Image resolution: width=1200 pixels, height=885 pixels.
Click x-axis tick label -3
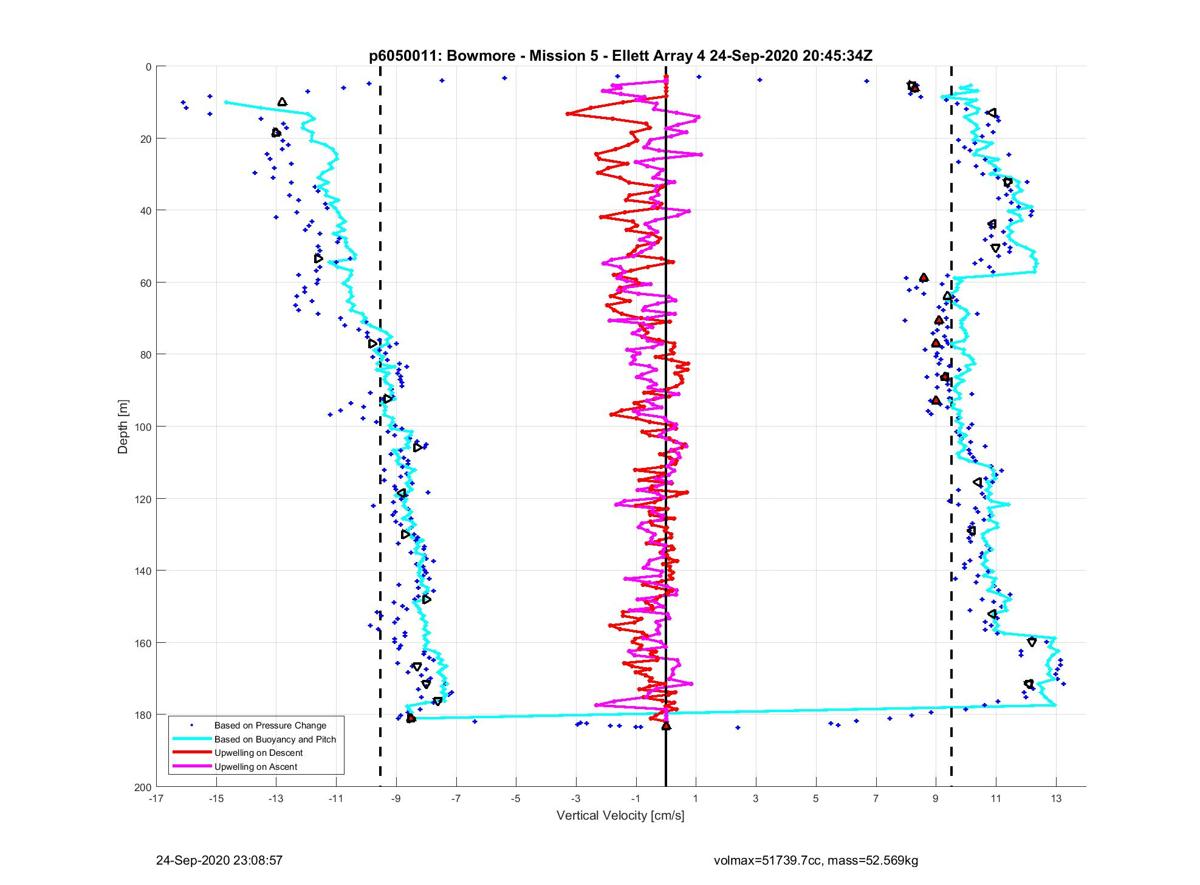(x=576, y=799)
